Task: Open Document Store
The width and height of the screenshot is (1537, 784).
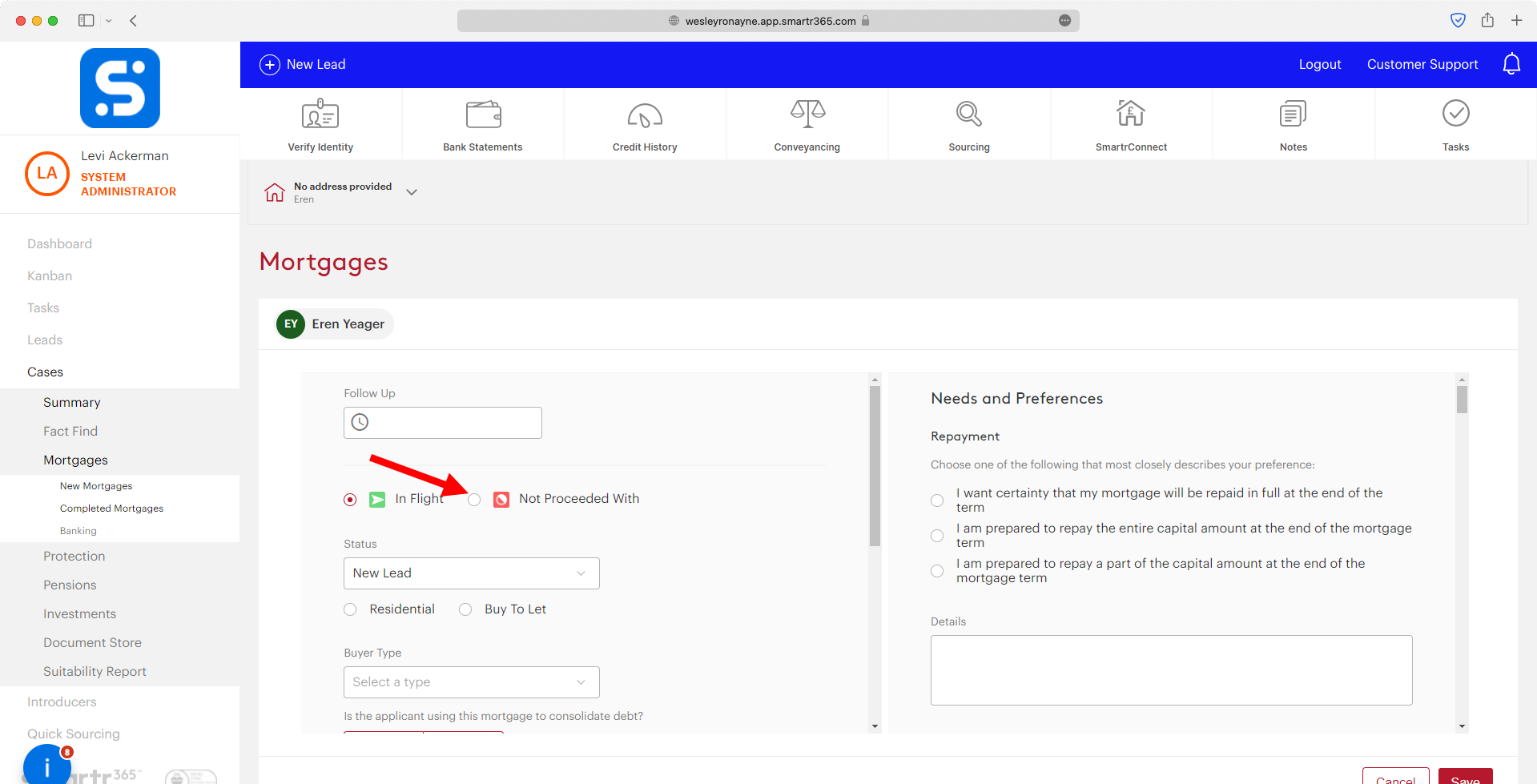Action: pos(92,642)
